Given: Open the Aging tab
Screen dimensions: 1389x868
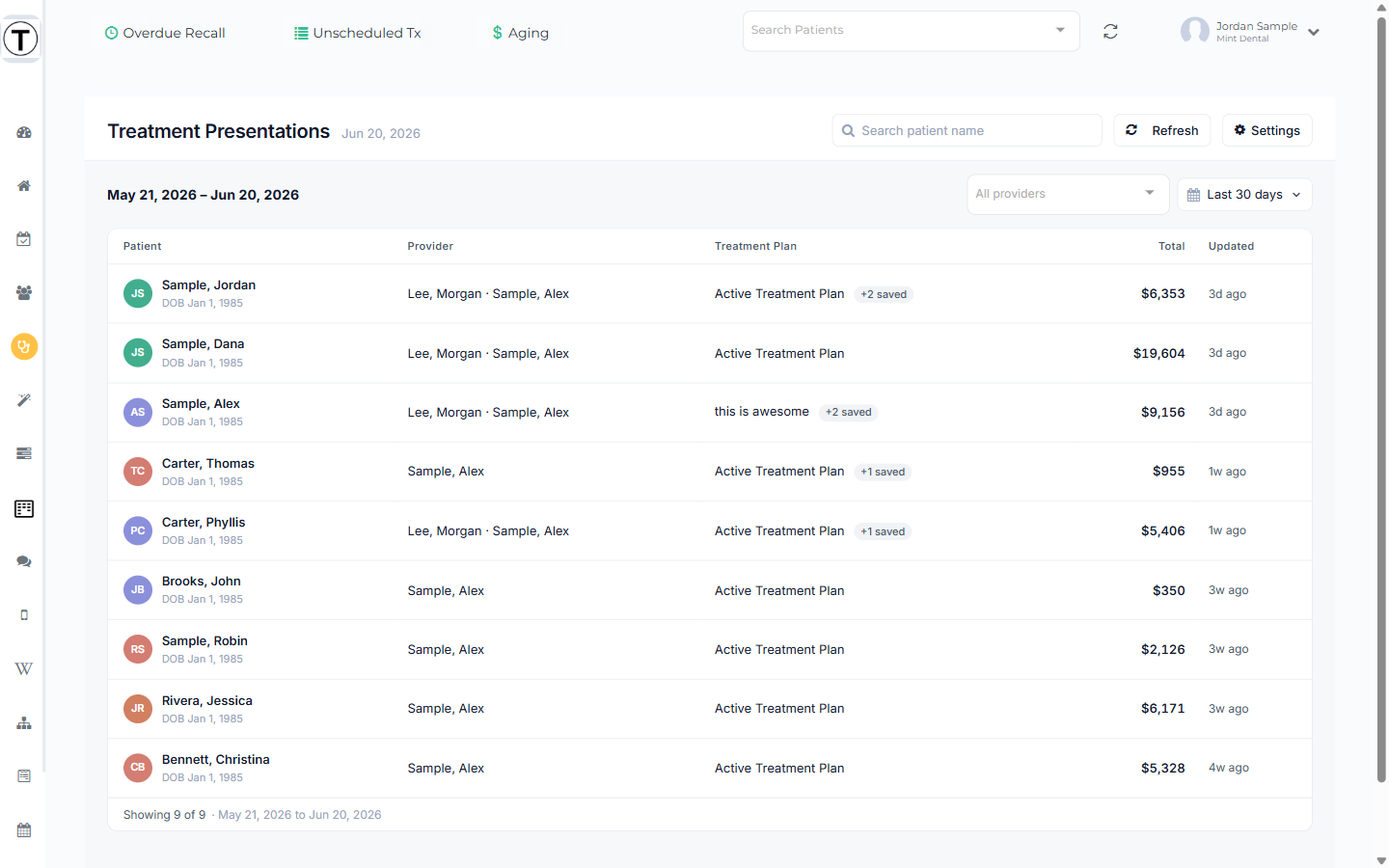Looking at the screenshot, I should [x=521, y=33].
